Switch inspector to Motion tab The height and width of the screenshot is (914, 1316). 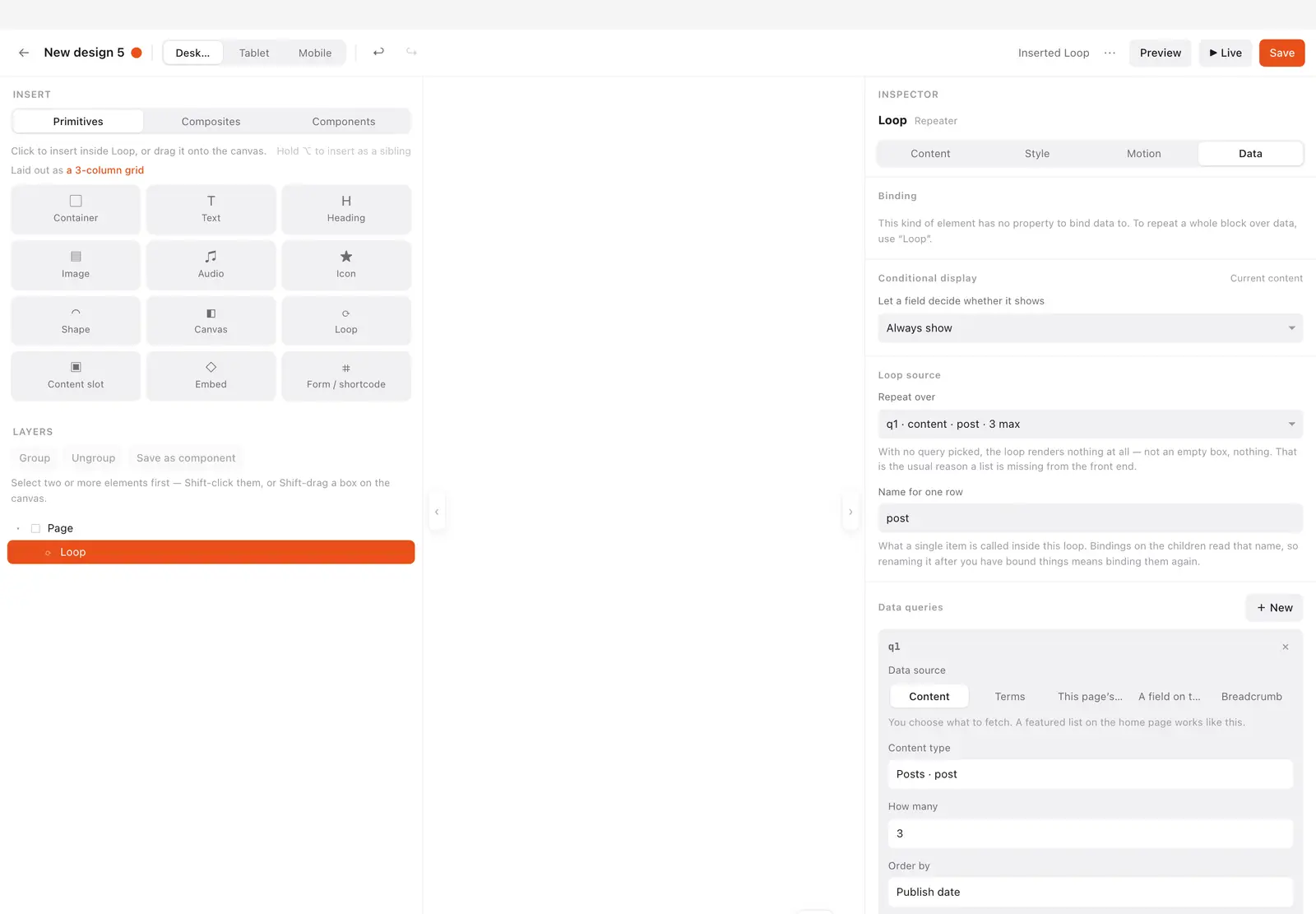click(x=1143, y=154)
